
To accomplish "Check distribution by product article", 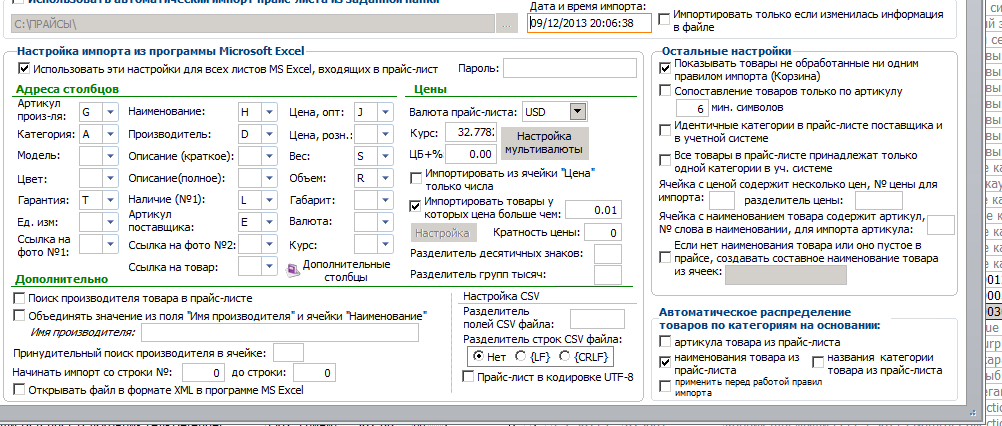I will tap(665, 342).
